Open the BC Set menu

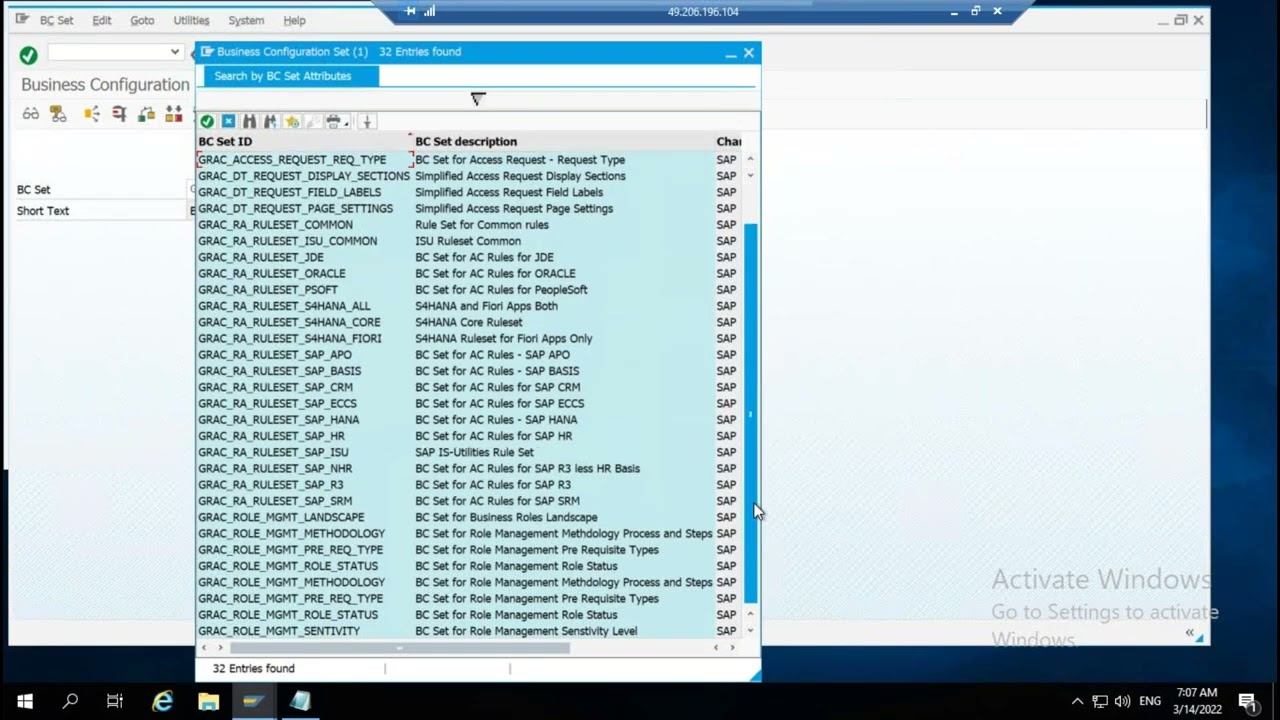(56, 20)
